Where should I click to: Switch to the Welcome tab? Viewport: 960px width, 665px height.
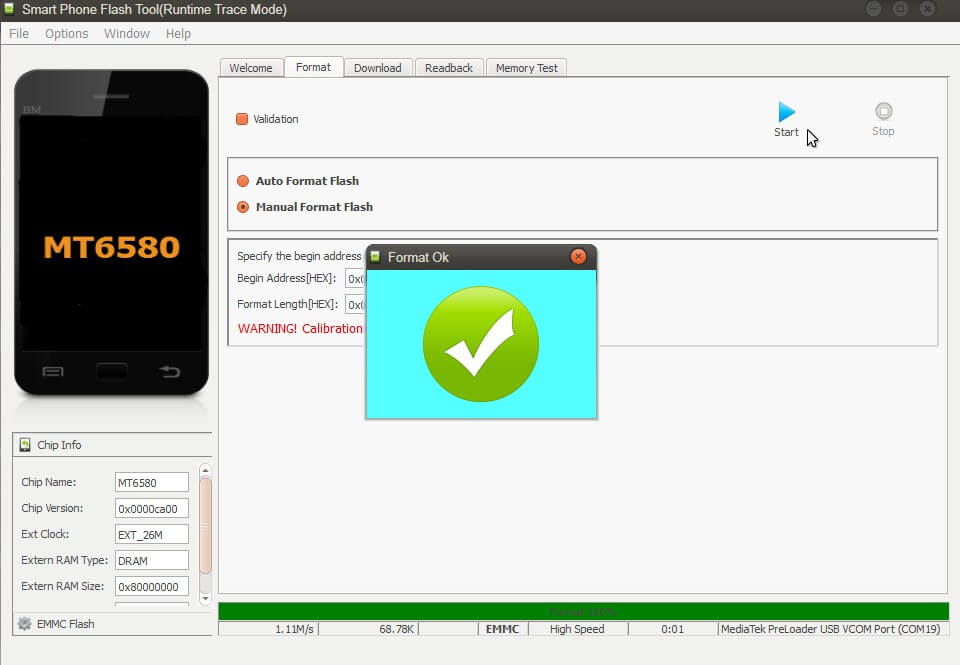pyautogui.click(x=251, y=68)
